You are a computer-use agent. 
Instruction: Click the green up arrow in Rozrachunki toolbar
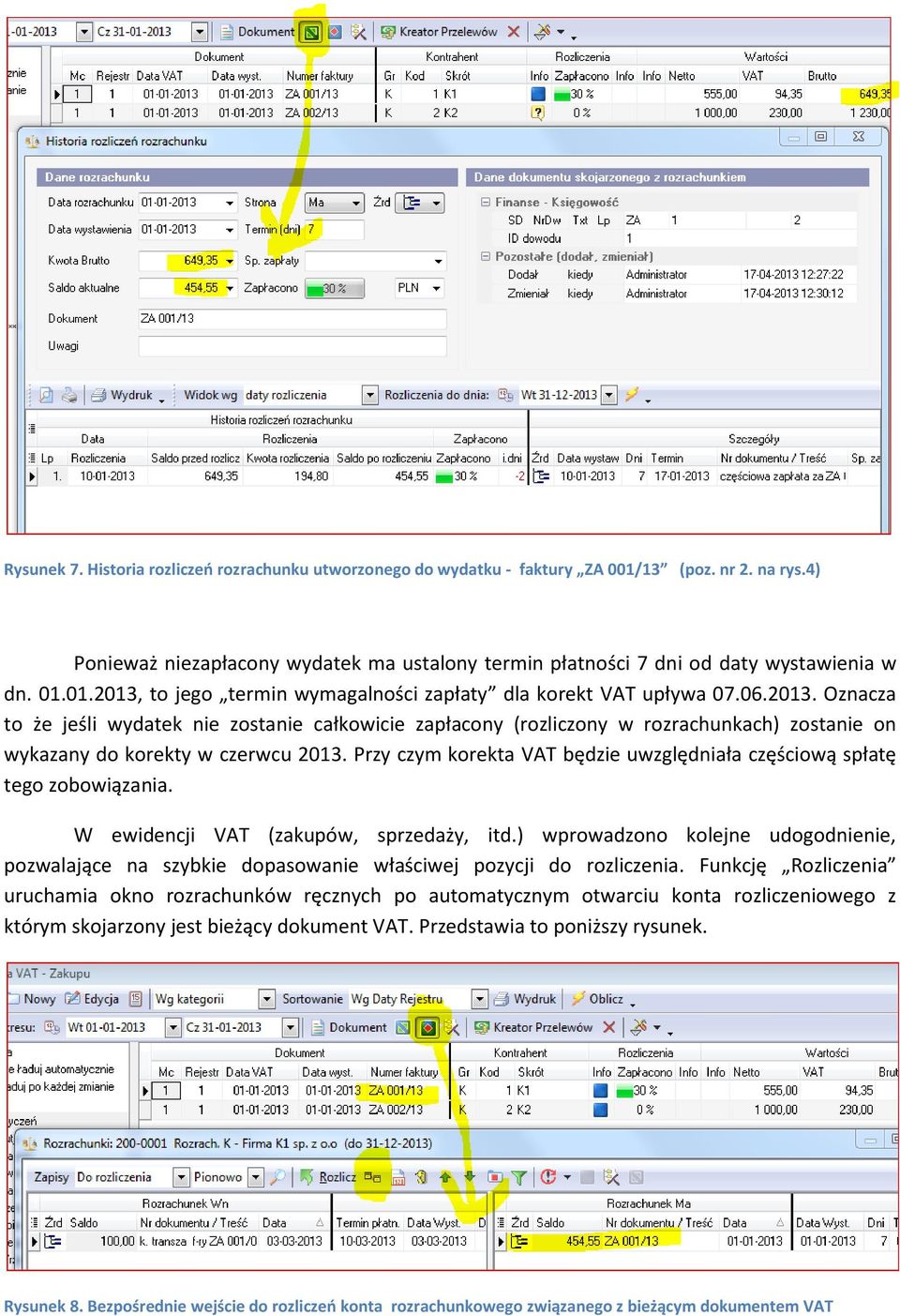446,1177
